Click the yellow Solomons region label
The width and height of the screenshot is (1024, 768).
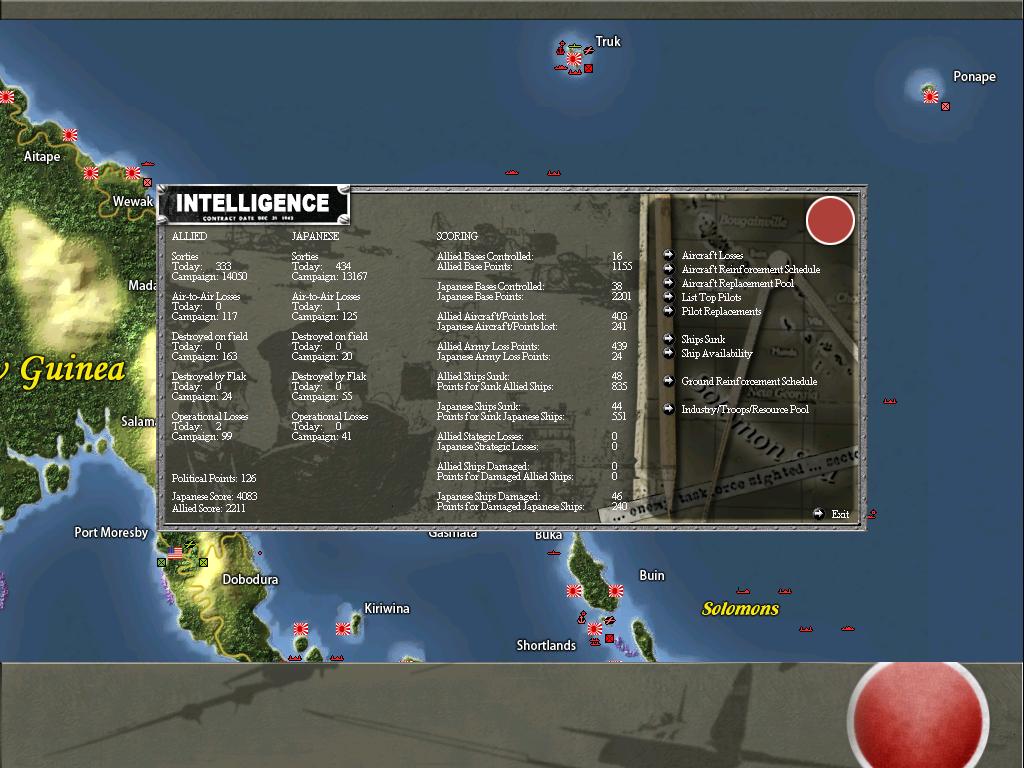point(740,609)
